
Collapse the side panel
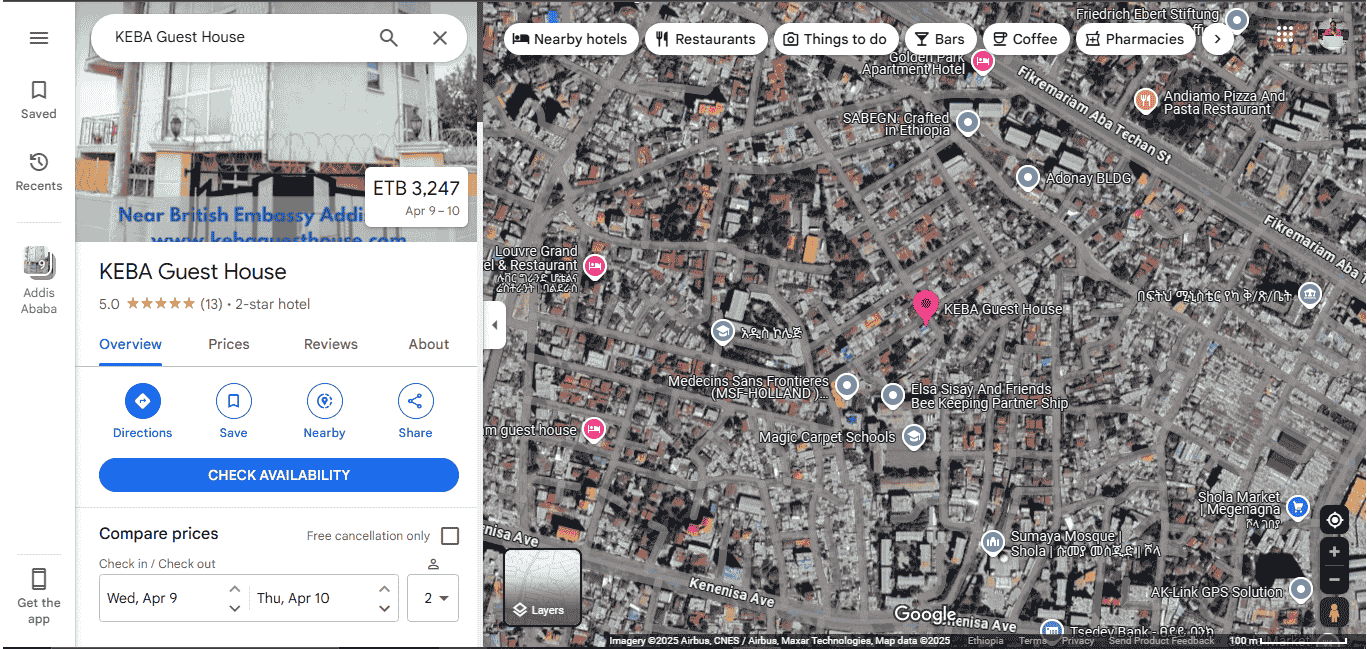click(494, 325)
